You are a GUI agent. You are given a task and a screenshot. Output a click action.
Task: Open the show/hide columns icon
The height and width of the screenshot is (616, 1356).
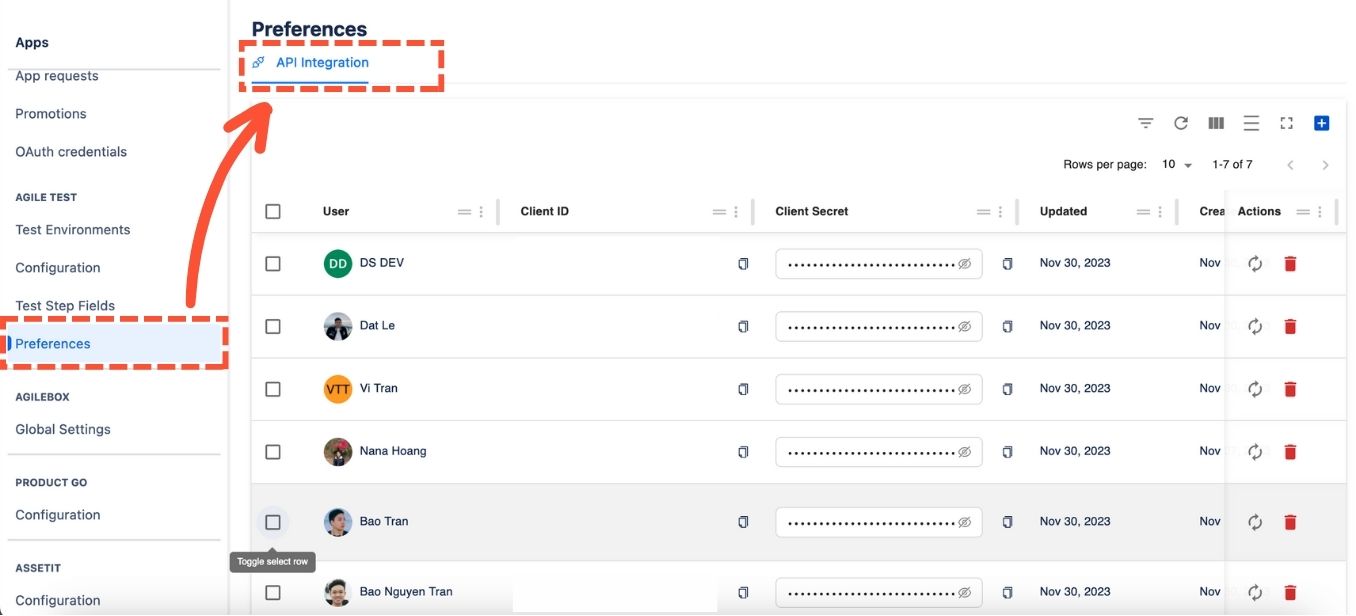(x=1216, y=123)
